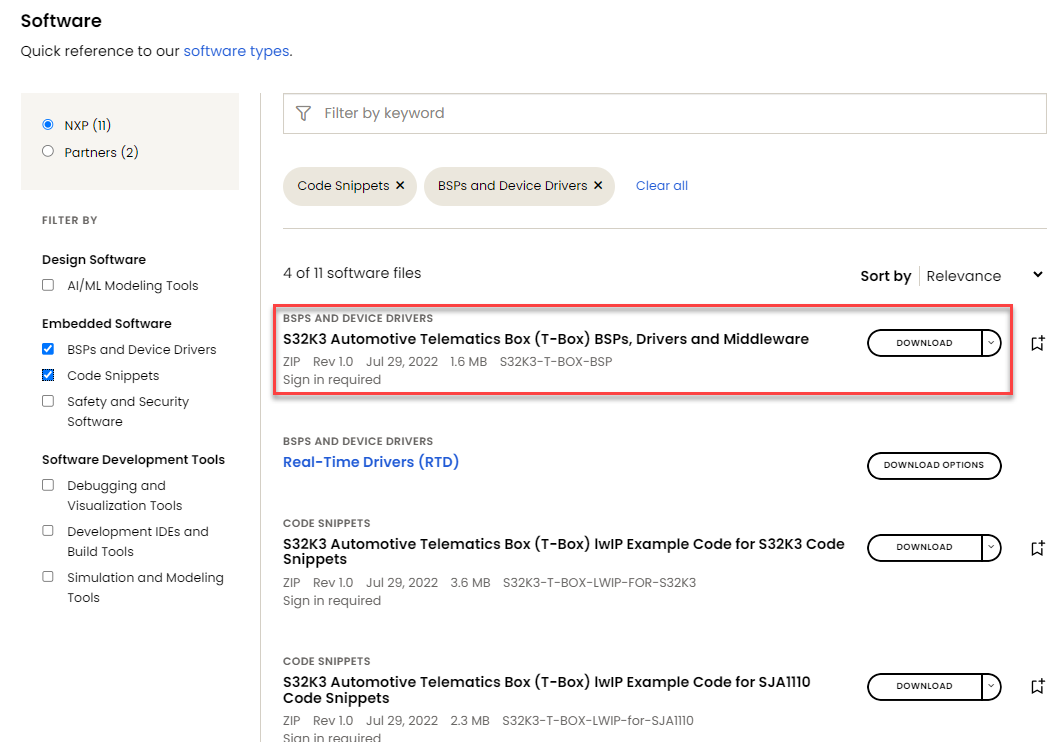The height and width of the screenshot is (742, 1061).
Task: Remove the Code Snippets filter chip
Action: pyautogui.click(x=400, y=186)
